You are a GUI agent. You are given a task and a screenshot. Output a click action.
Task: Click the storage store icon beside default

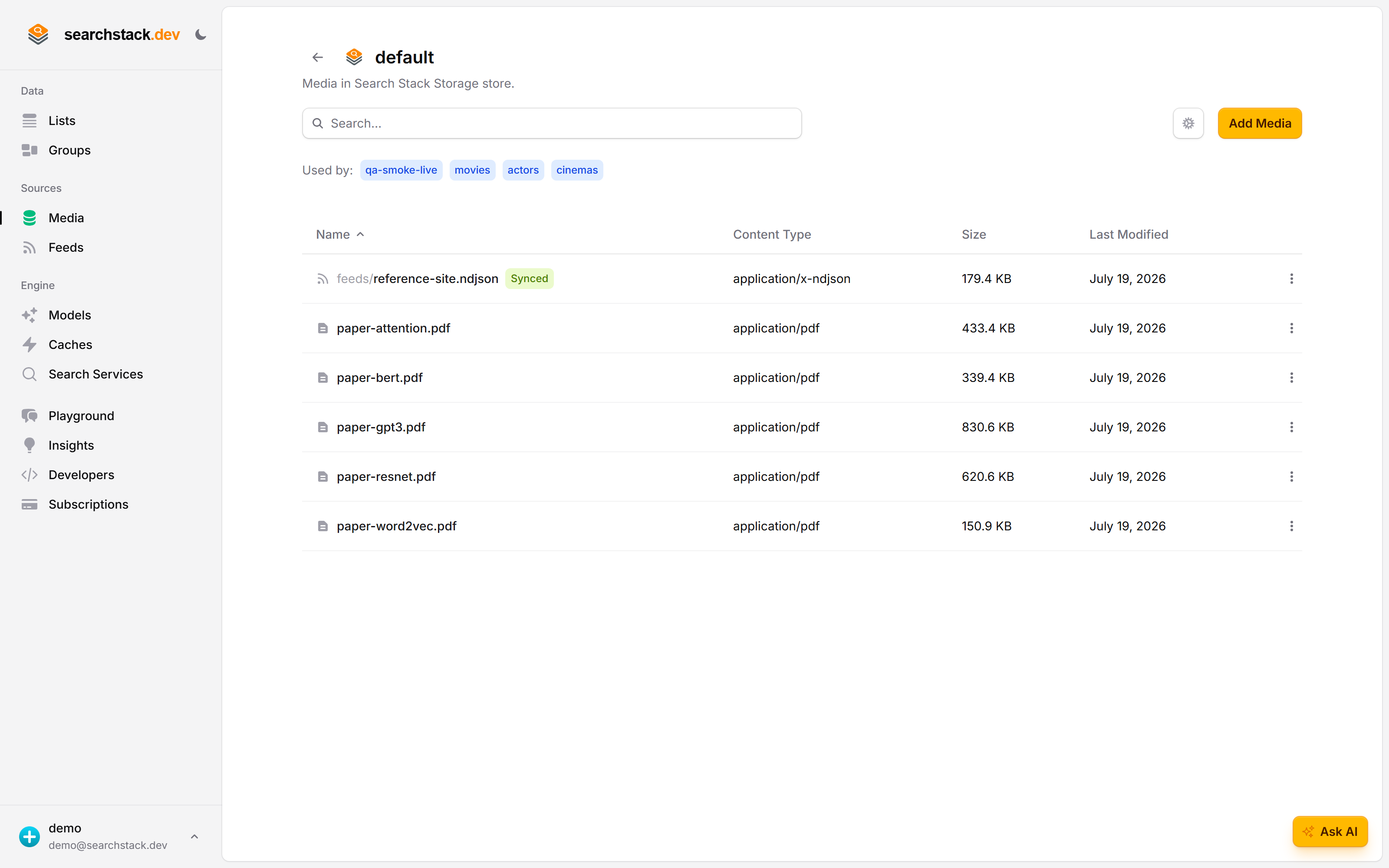click(354, 57)
